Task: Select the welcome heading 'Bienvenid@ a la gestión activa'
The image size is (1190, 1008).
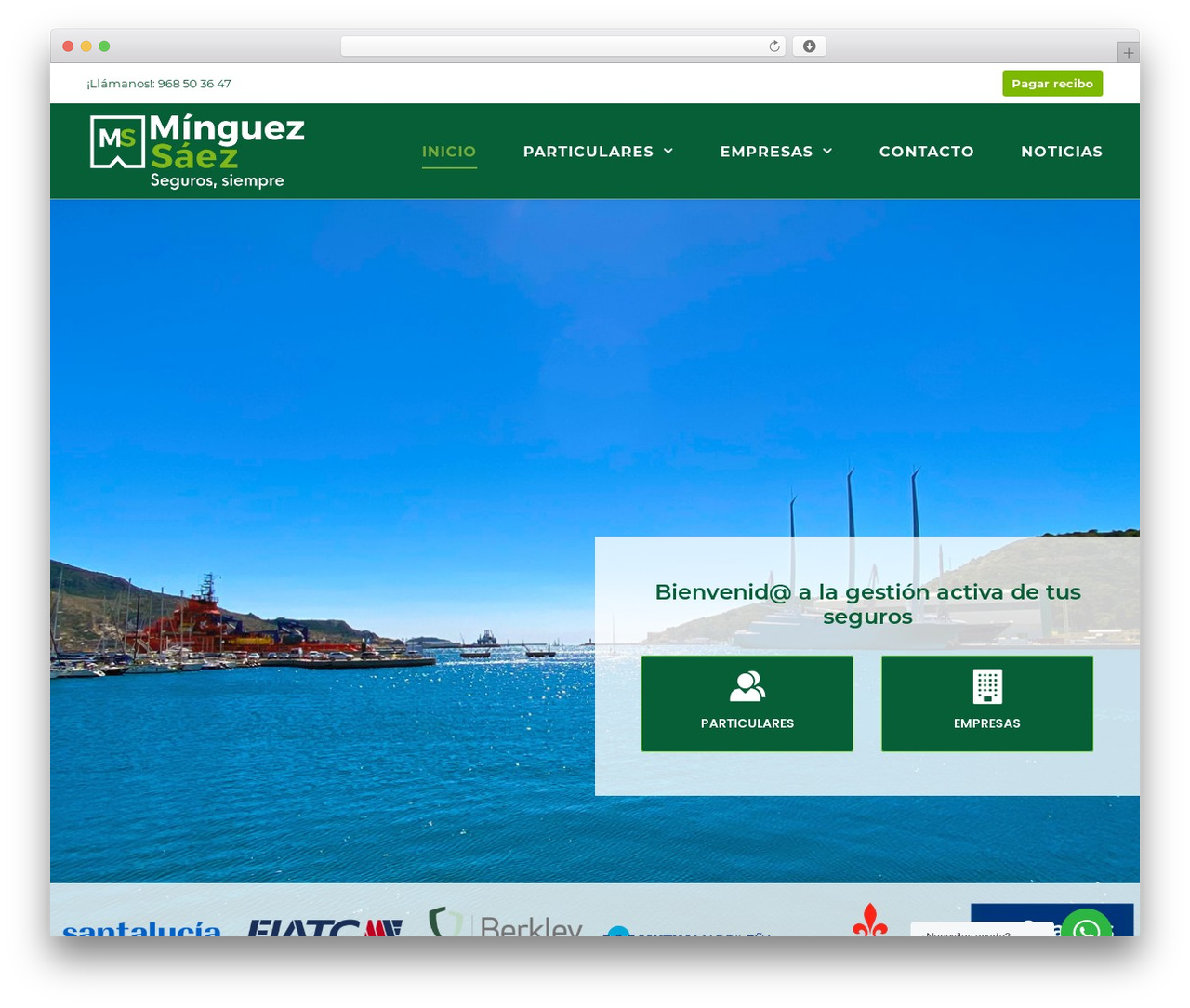Action: pos(867,603)
